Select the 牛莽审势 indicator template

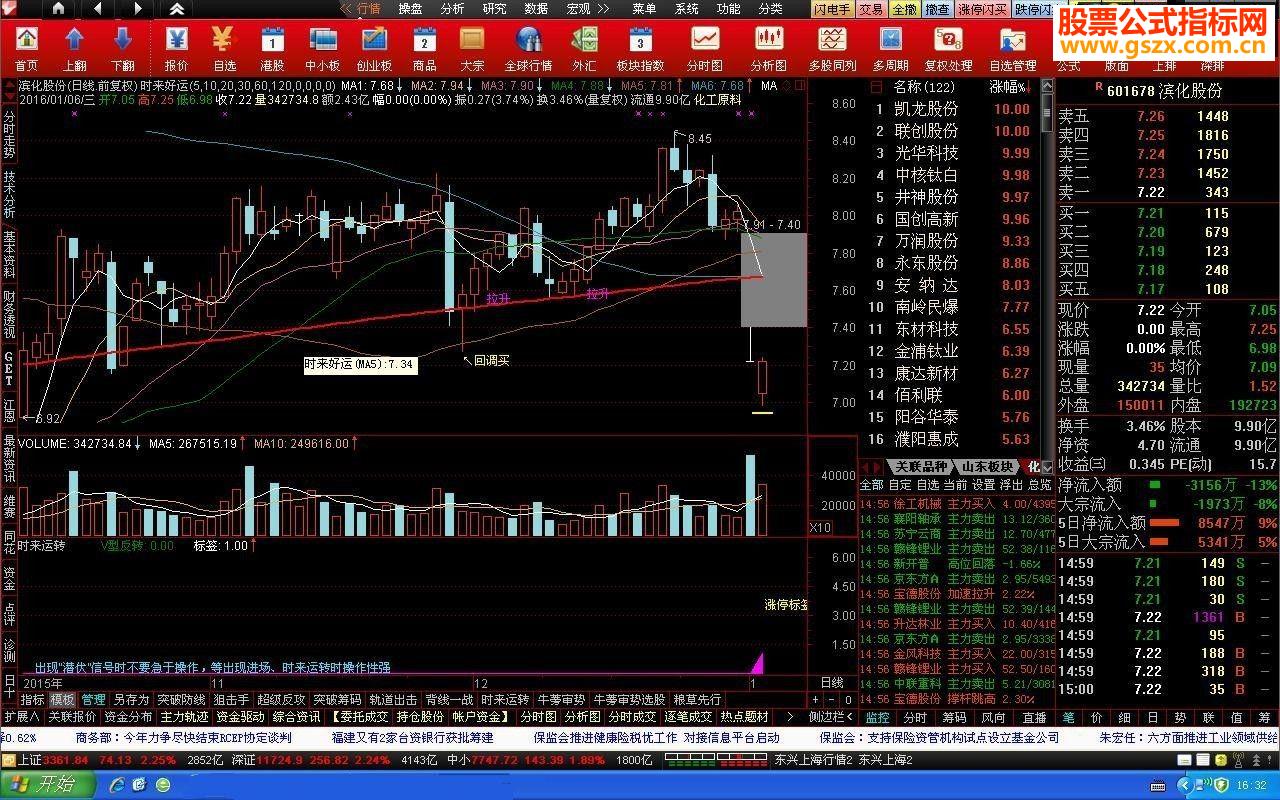561,699
